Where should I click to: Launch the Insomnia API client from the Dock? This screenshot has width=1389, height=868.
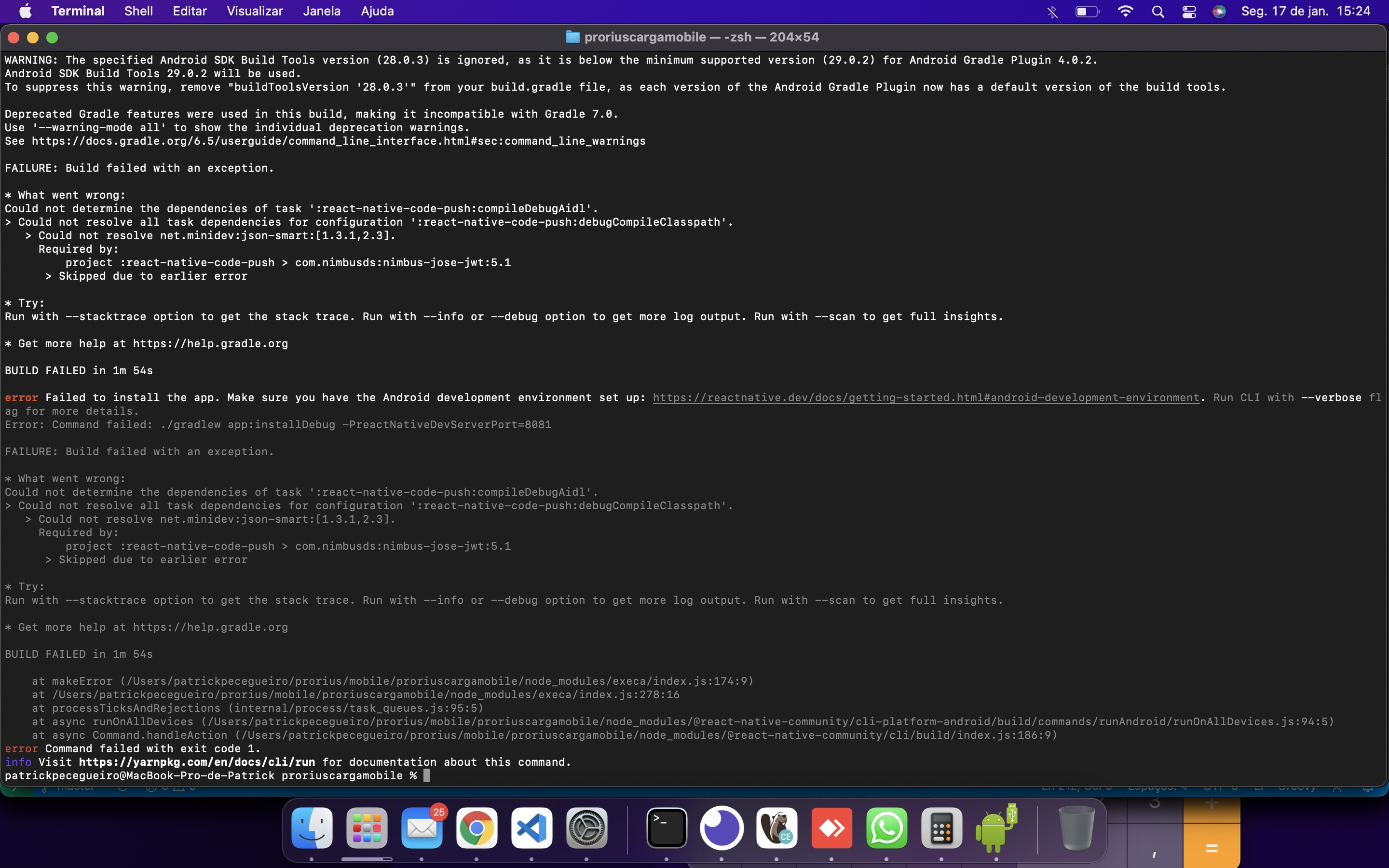(722, 828)
